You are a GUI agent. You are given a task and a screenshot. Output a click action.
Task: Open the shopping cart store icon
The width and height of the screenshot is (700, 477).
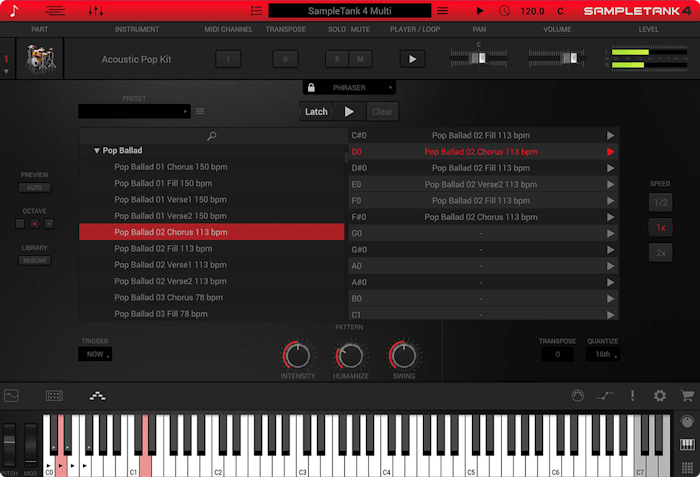687,396
